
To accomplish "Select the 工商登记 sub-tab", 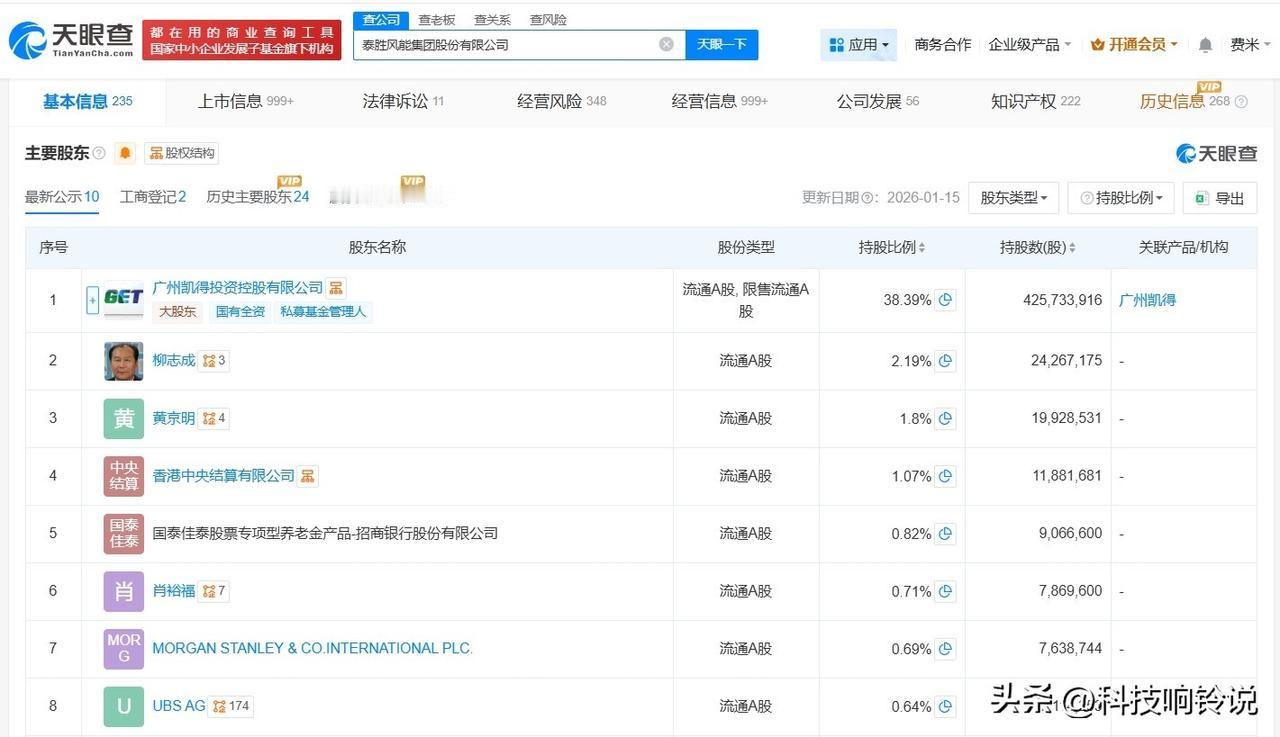I will (x=153, y=197).
